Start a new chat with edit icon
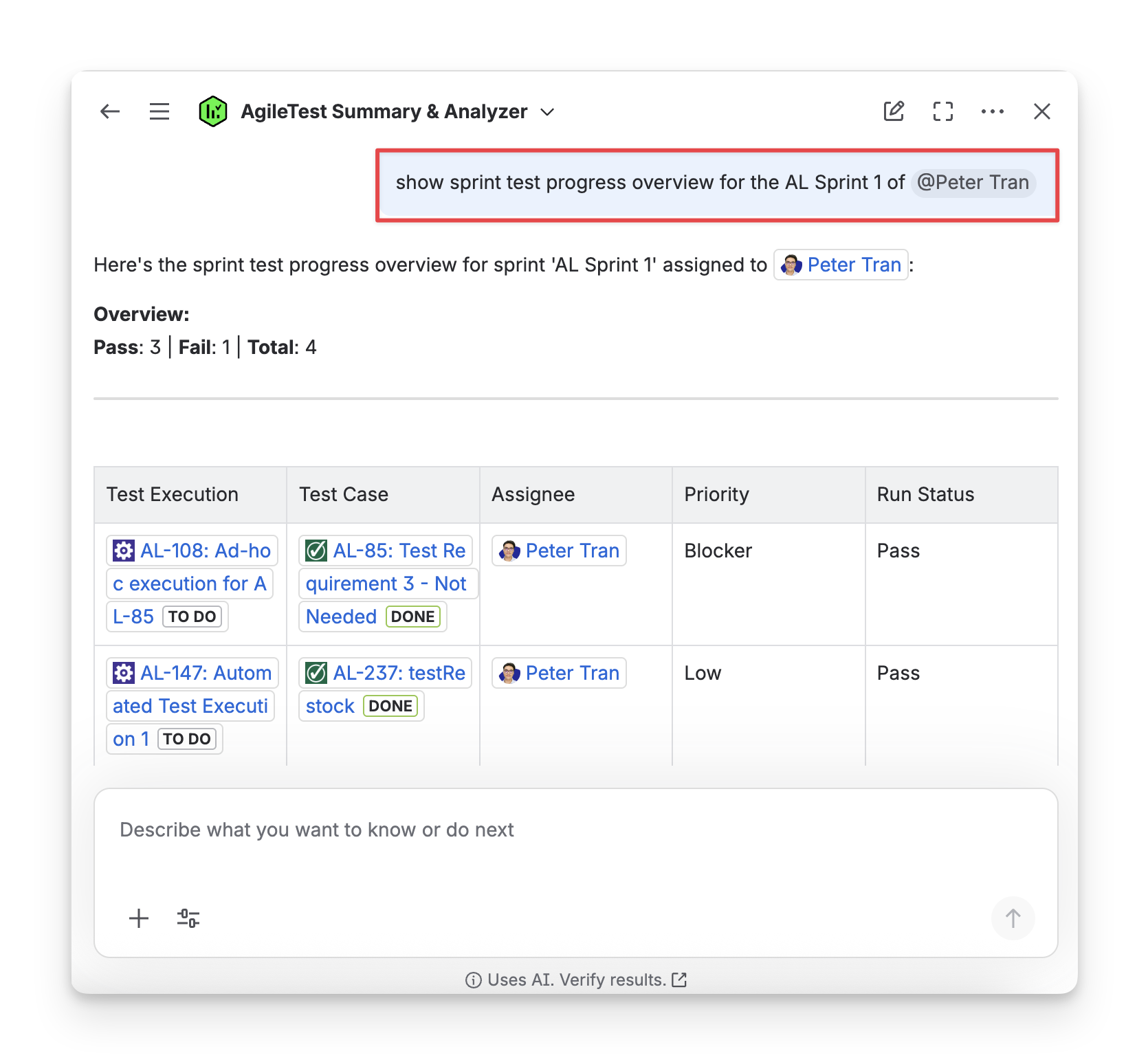 pos(894,111)
